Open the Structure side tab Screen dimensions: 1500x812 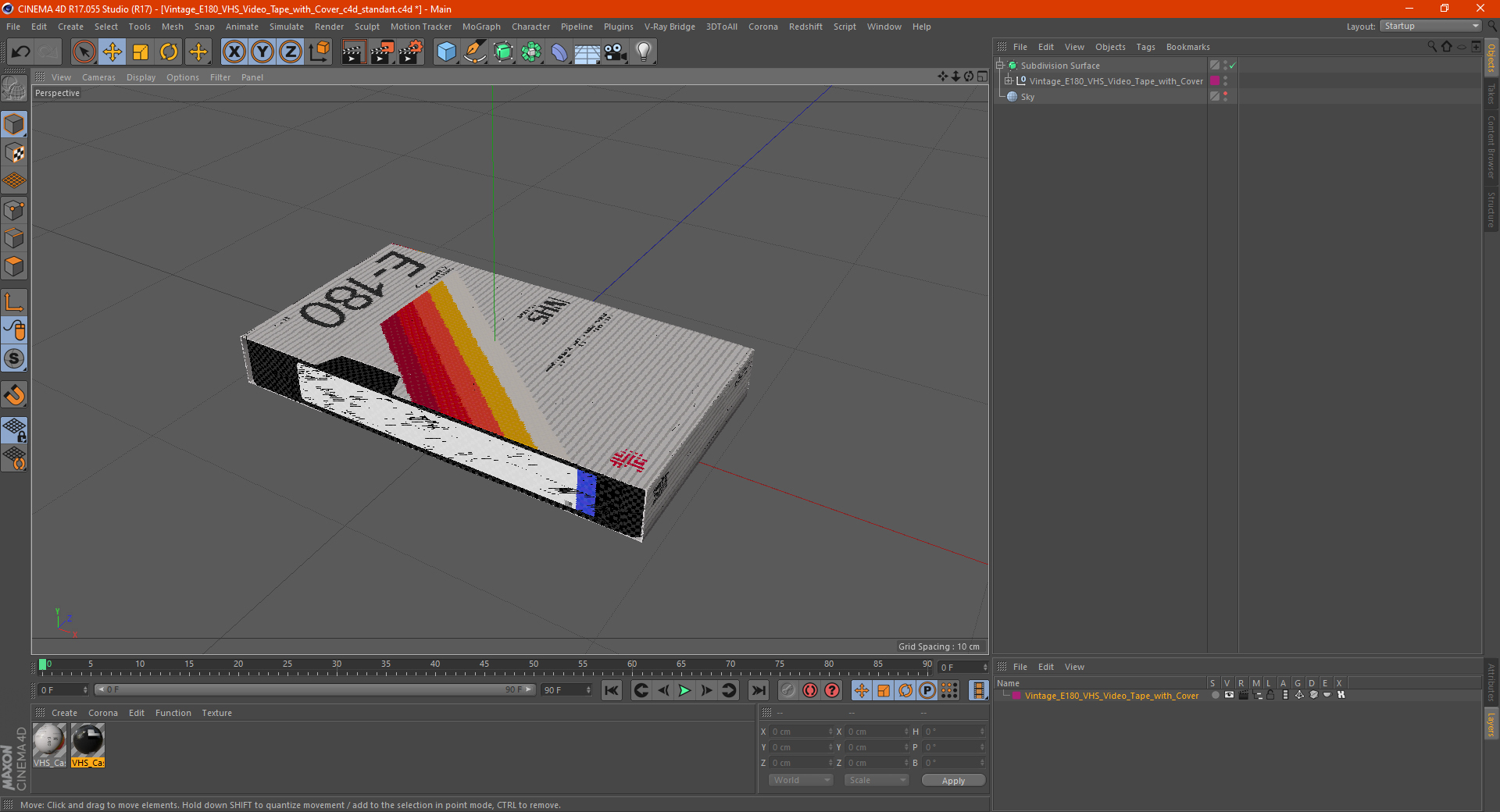coord(1491,209)
